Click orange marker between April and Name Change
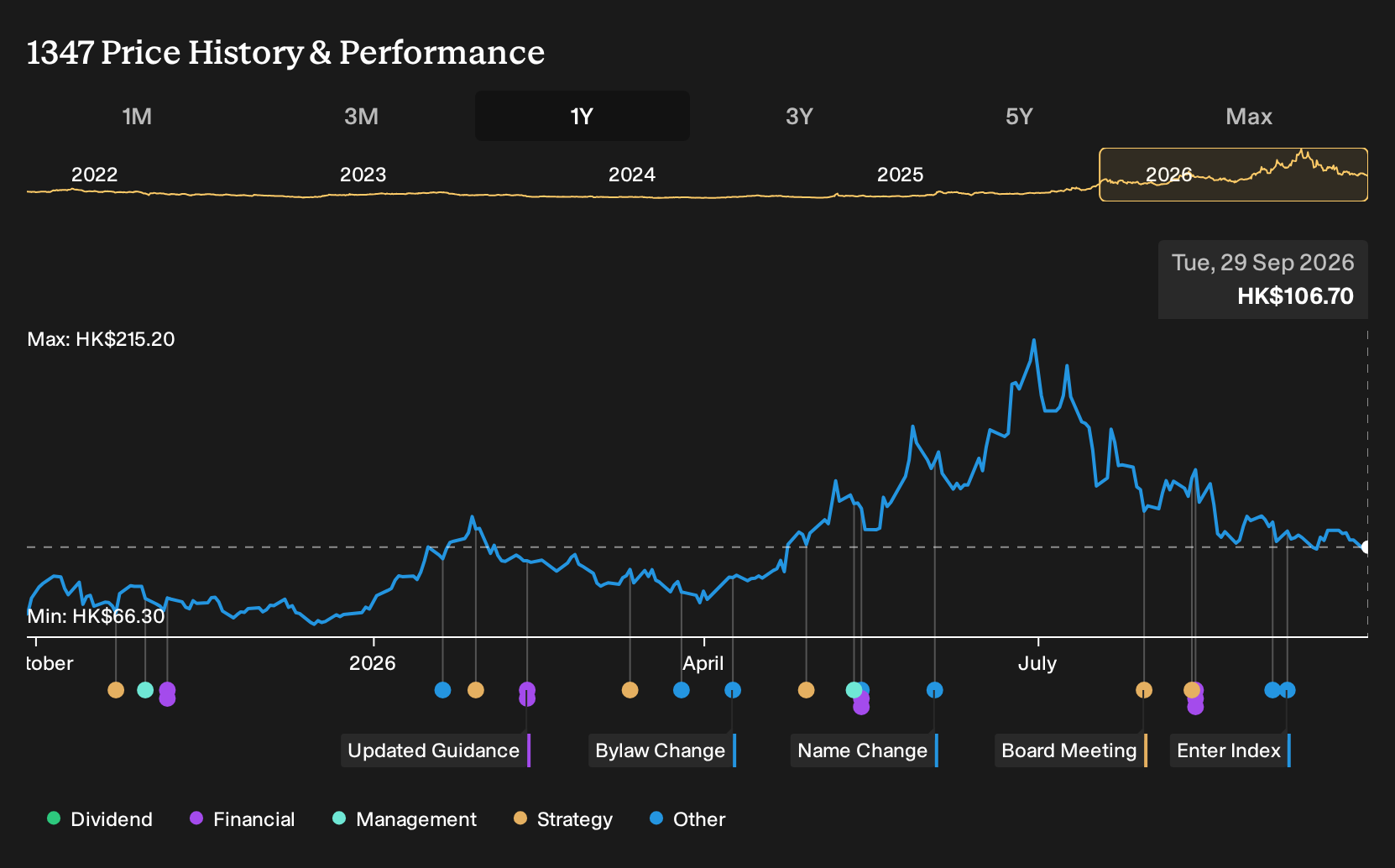The height and width of the screenshot is (868, 1395). click(807, 690)
